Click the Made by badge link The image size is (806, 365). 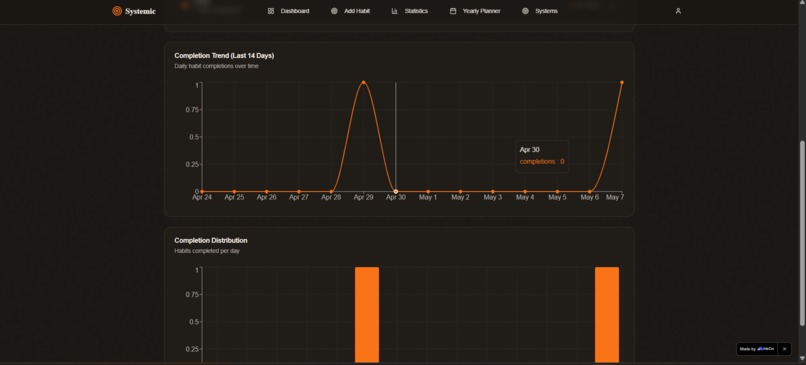[757, 349]
